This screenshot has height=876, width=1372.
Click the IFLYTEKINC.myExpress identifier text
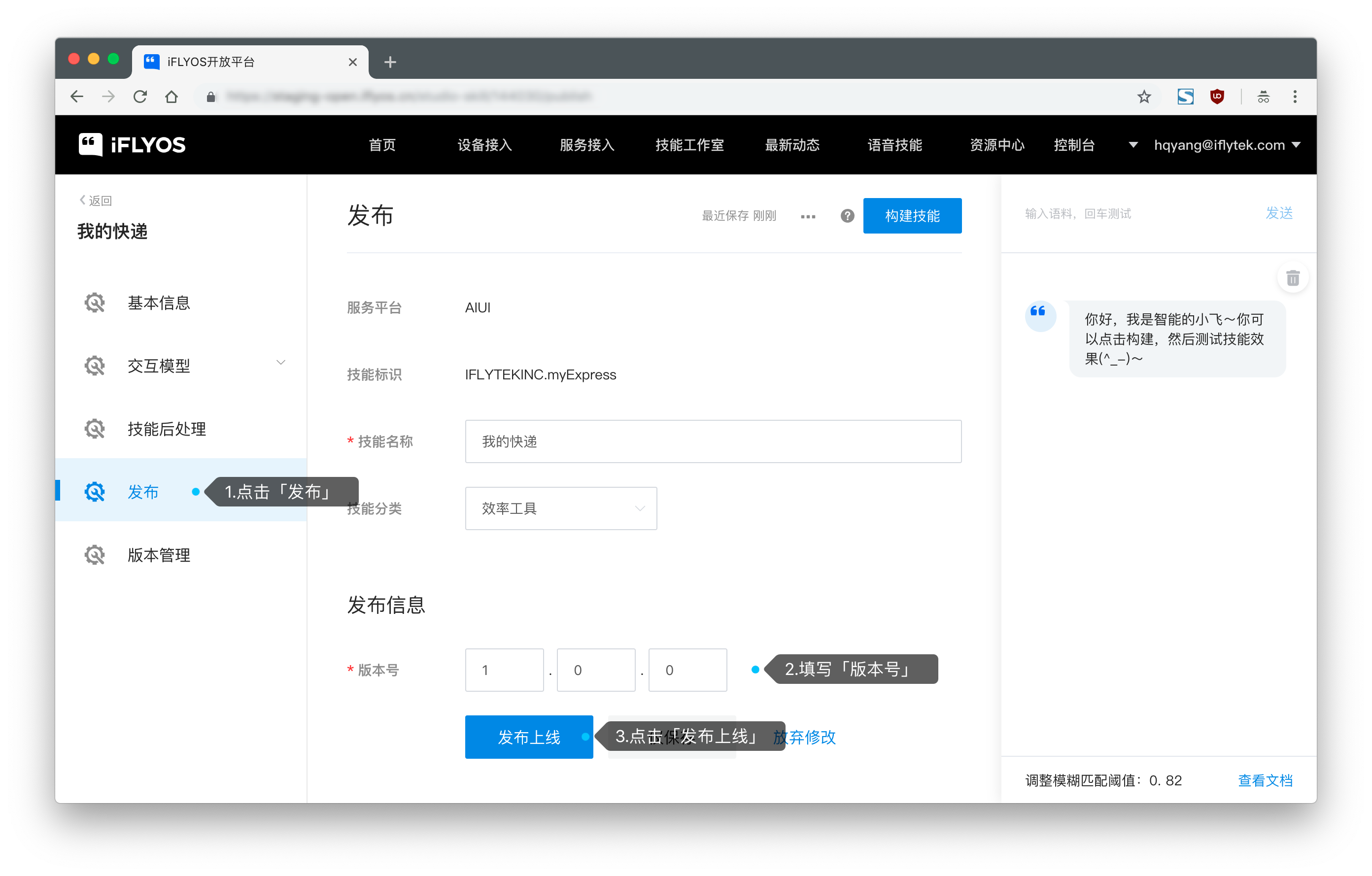click(x=540, y=374)
